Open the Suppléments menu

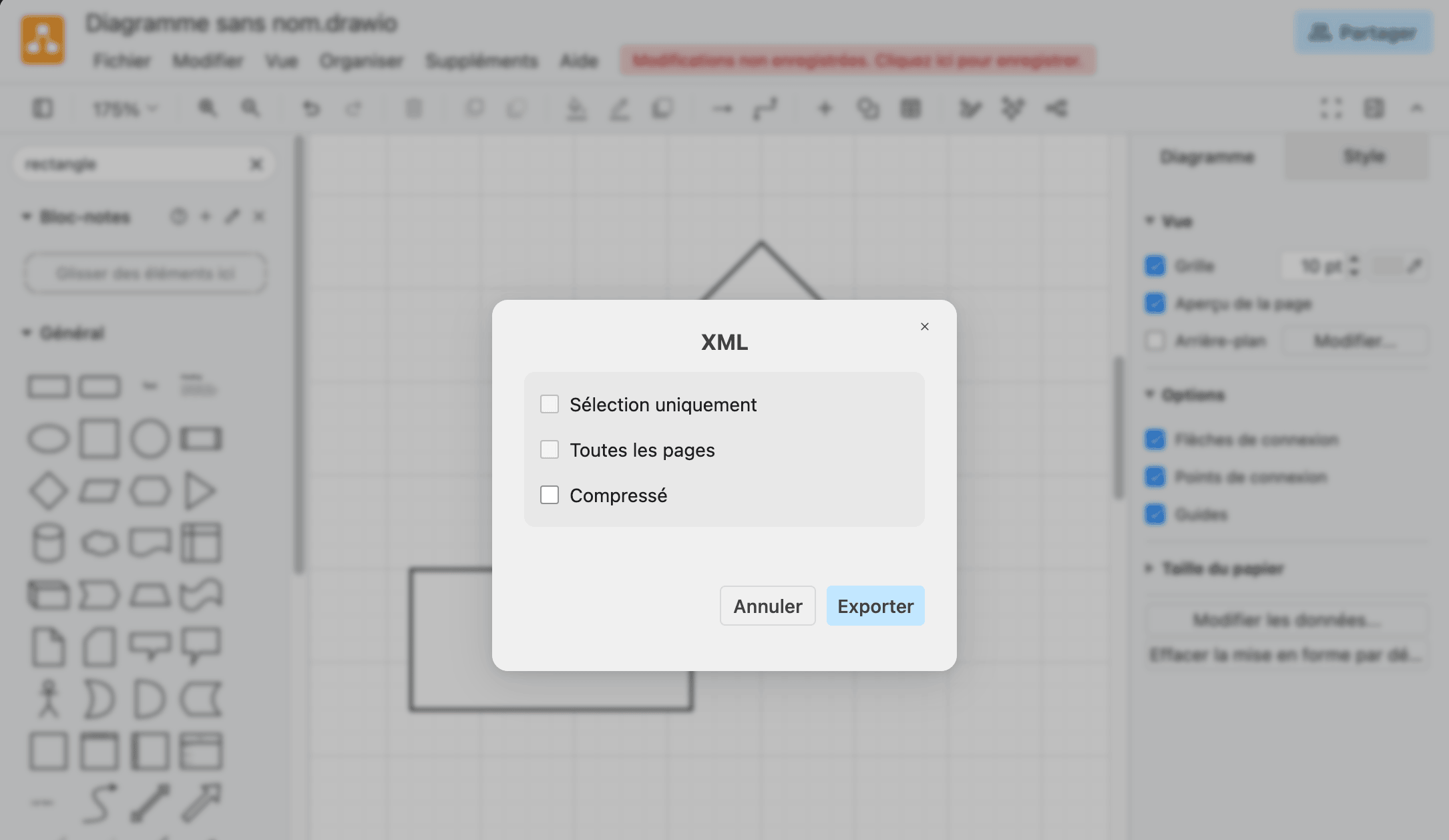pyautogui.click(x=481, y=61)
